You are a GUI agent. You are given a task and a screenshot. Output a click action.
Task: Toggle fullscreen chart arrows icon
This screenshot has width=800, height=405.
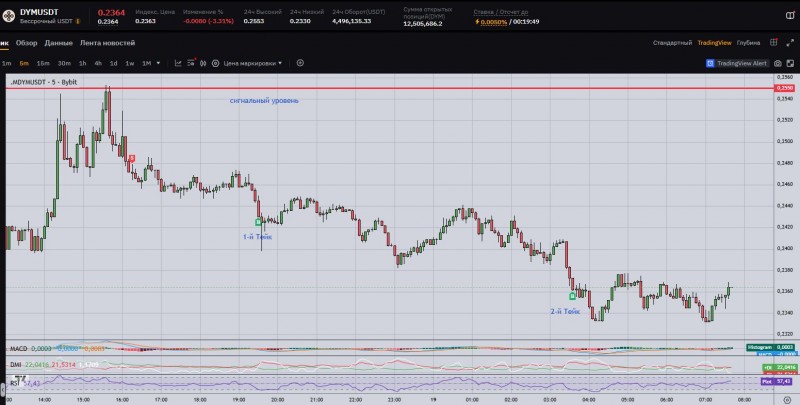point(790,43)
